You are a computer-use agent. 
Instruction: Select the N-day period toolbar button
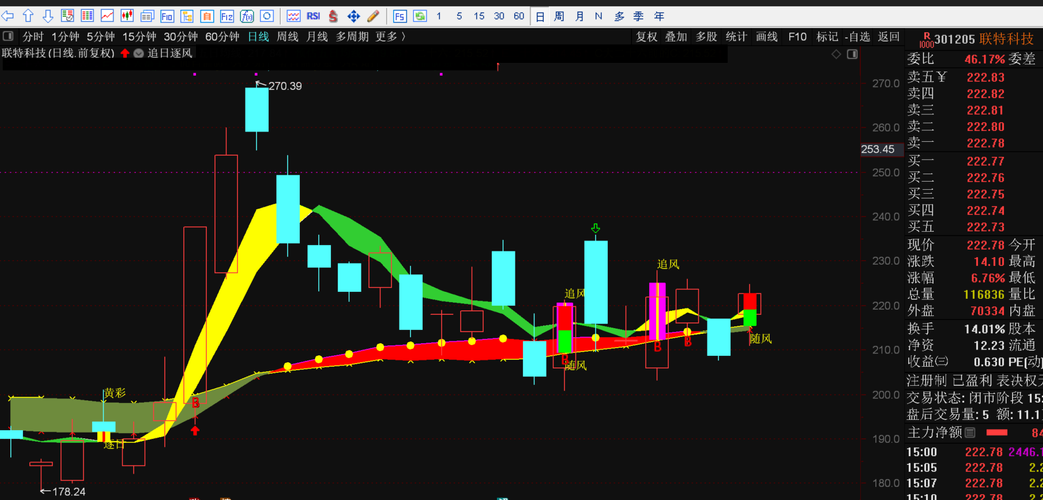click(x=599, y=16)
